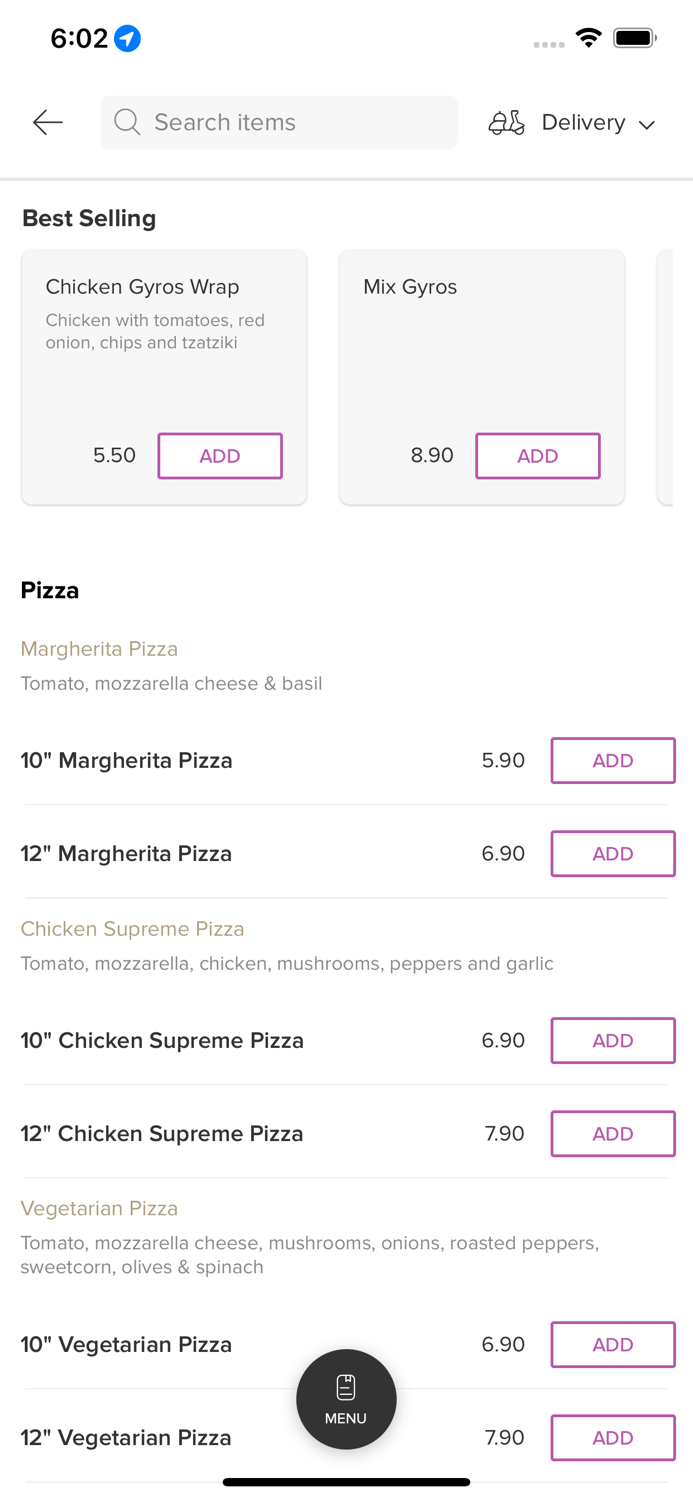Screen dimensions: 693x1500
Task: Add Mix Gyros to order
Action: pyautogui.click(x=537, y=456)
